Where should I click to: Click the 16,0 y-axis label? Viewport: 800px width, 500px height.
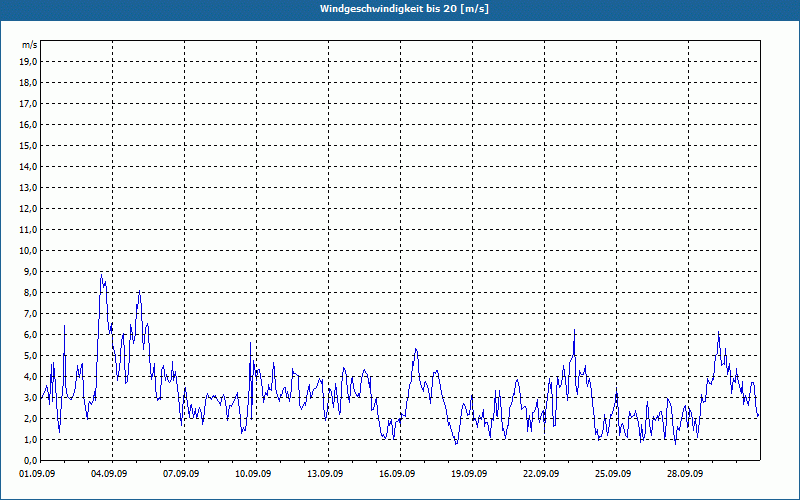tap(28, 124)
